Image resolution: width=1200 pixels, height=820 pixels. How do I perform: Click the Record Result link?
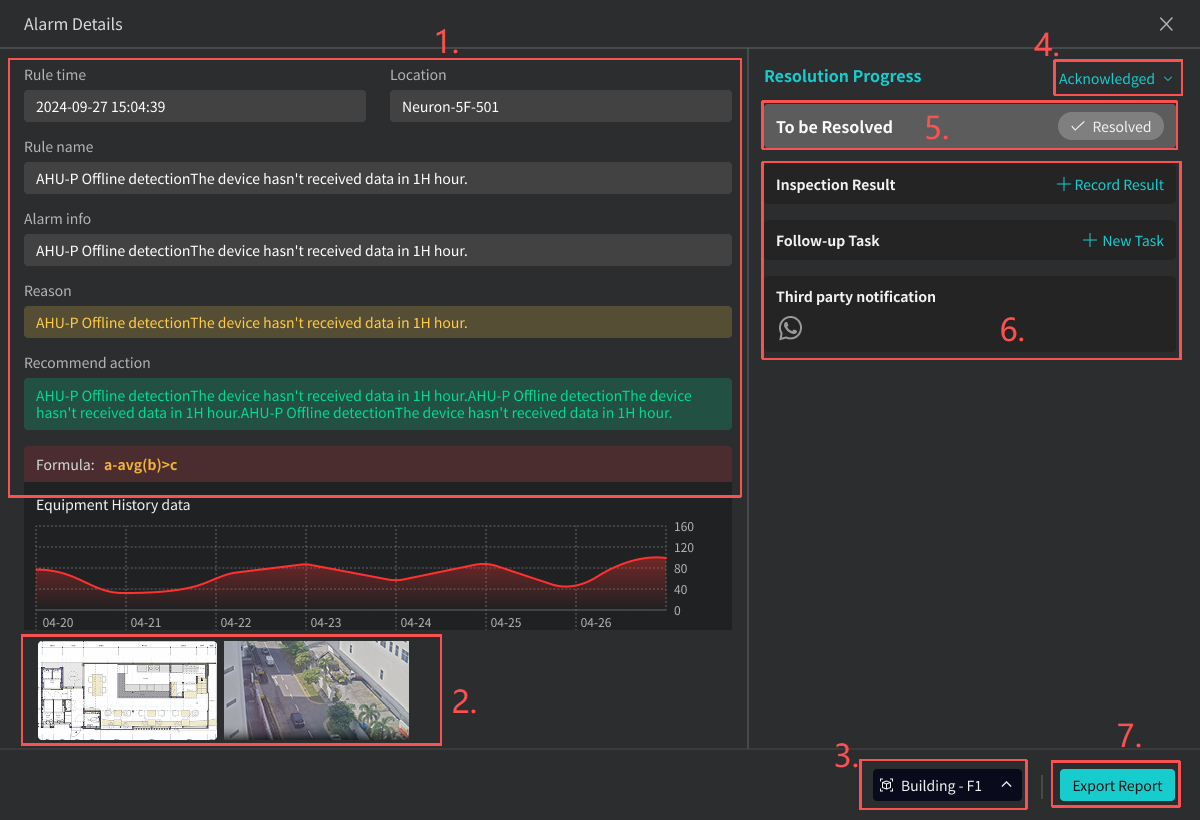coord(1119,185)
